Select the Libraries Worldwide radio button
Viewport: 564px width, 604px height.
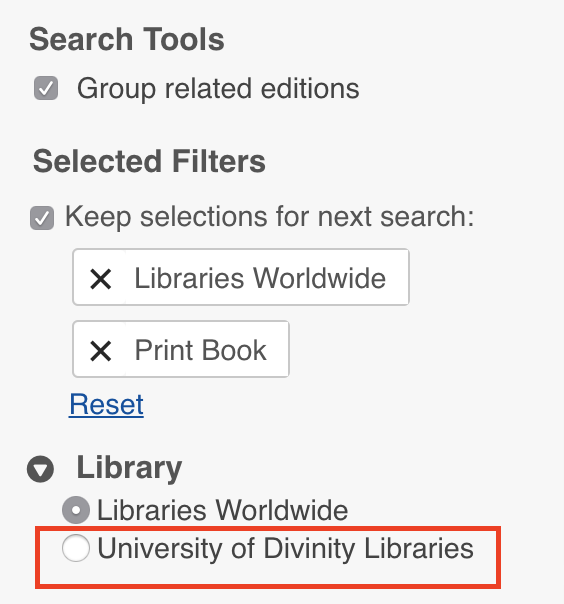76,510
